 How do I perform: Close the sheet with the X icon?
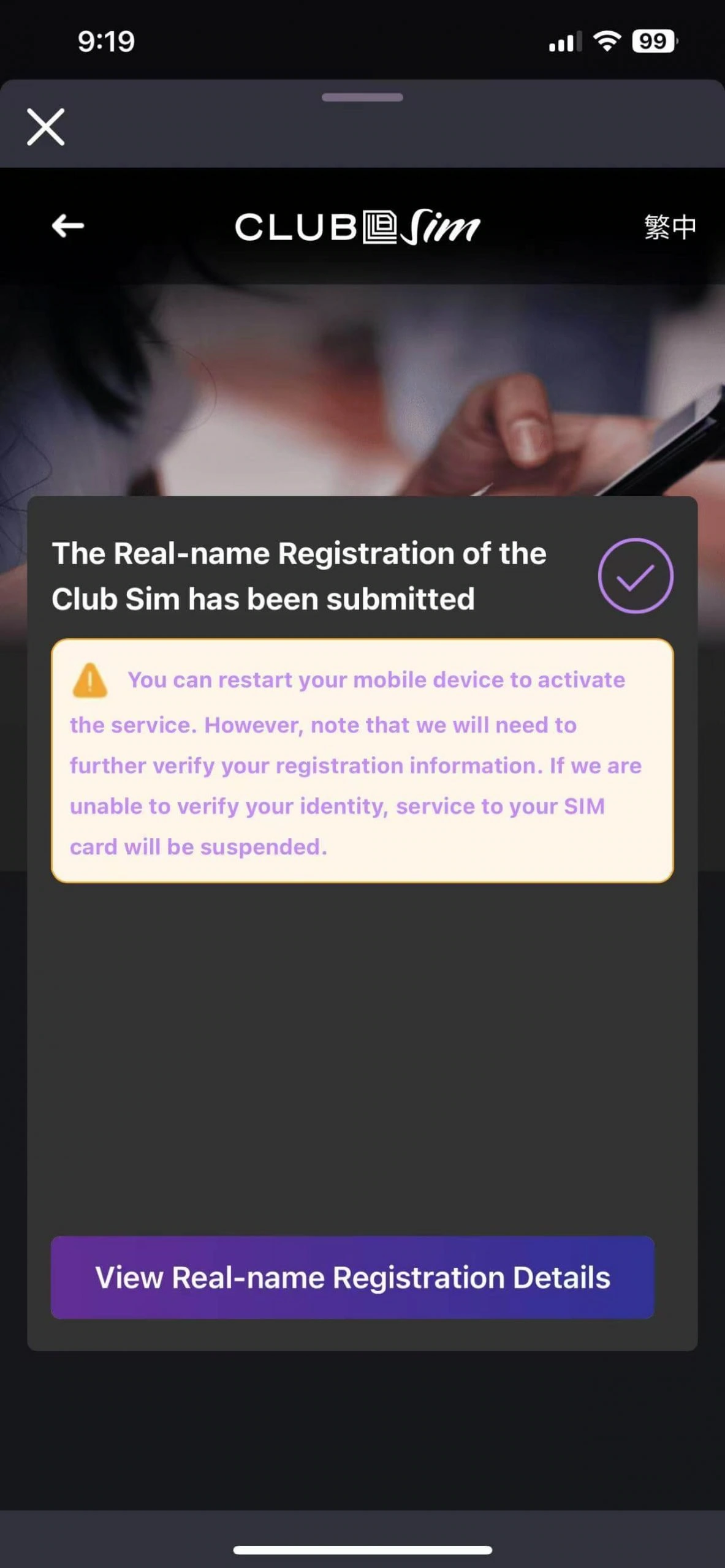tap(46, 127)
